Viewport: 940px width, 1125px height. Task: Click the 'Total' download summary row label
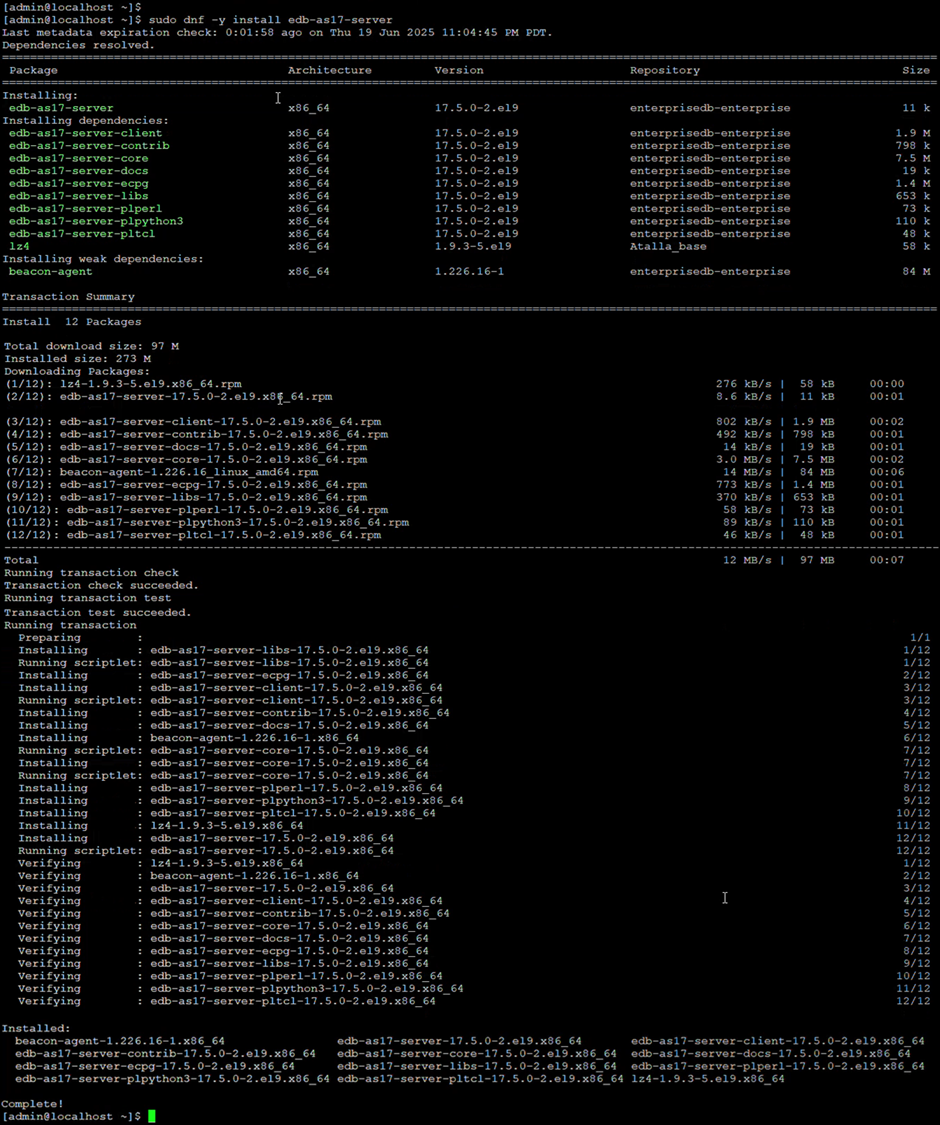click(21, 560)
